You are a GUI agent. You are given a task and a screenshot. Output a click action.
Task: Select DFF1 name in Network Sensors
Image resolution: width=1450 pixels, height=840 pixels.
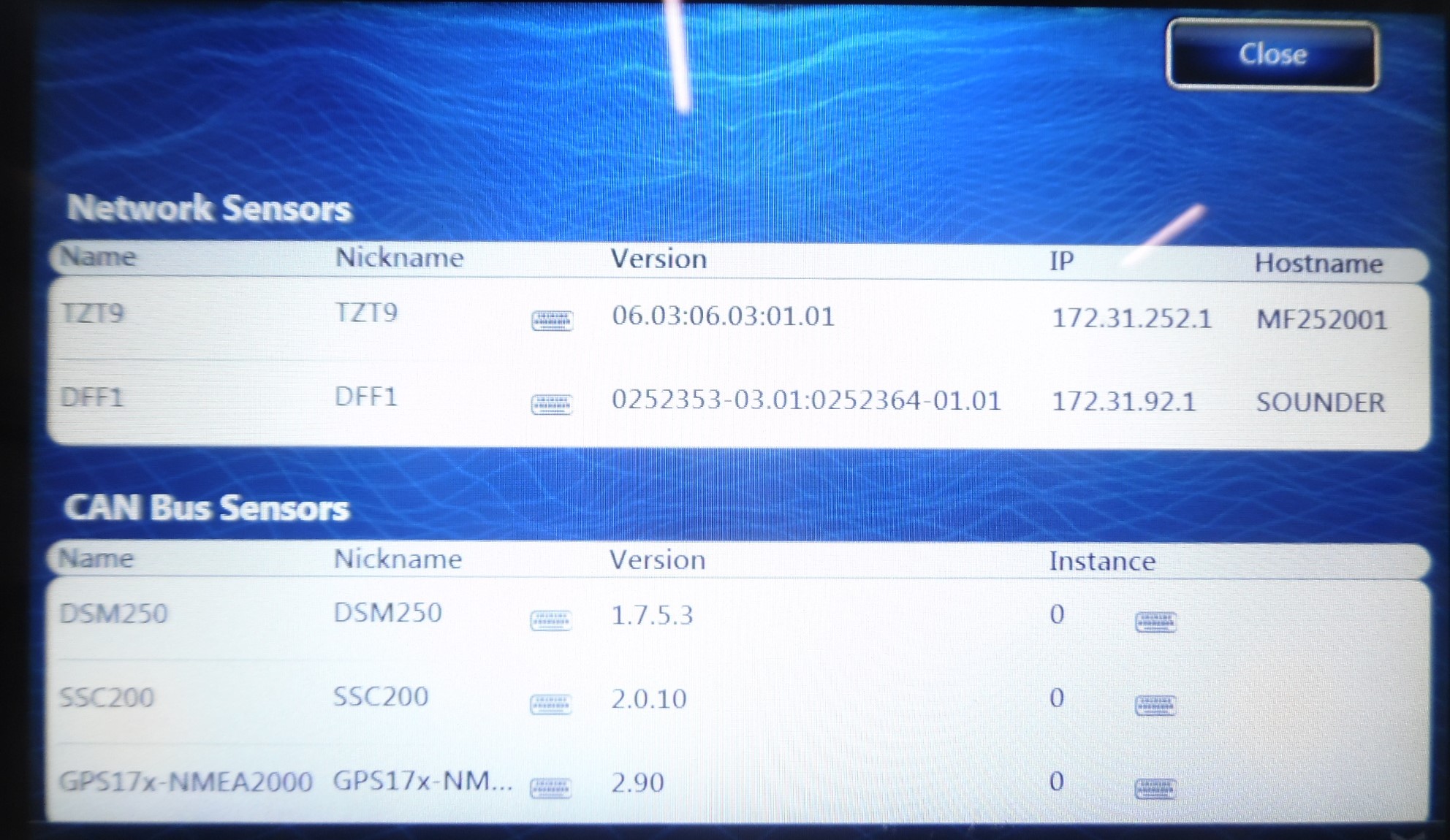coord(91,397)
